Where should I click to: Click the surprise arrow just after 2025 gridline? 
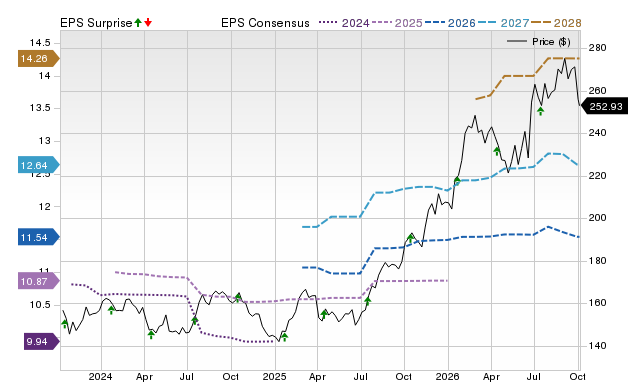click(284, 337)
